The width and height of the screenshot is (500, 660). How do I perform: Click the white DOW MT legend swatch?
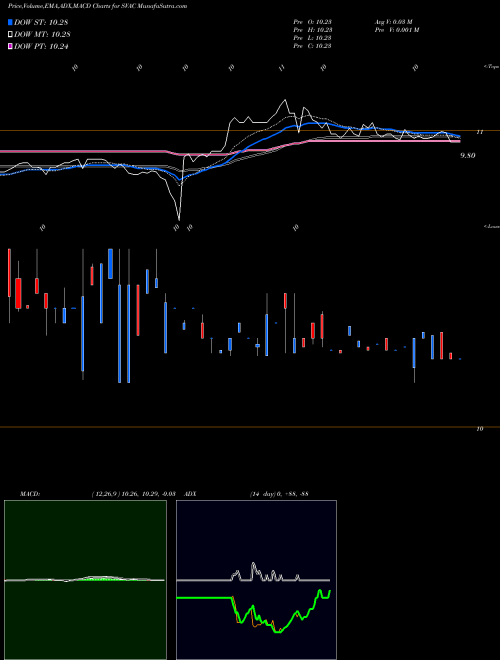[10, 35]
